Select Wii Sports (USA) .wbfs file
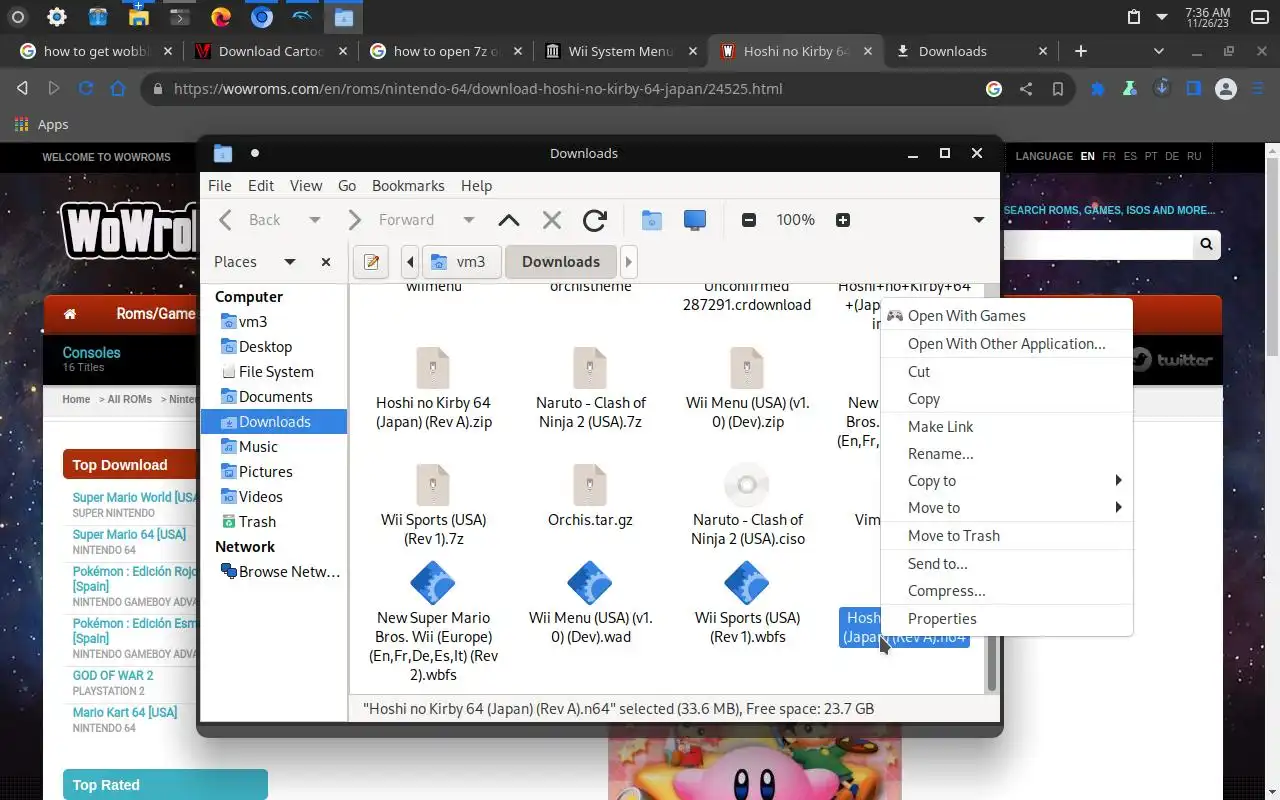Viewport: 1280px width, 800px height. coord(747,603)
